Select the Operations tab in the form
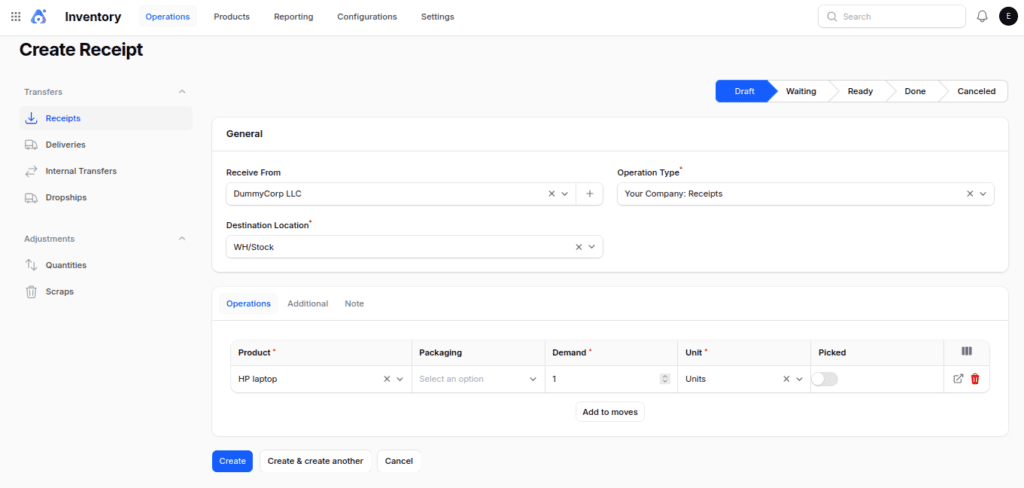The height and width of the screenshot is (488, 1024). pyautogui.click(x=248, y=304)
